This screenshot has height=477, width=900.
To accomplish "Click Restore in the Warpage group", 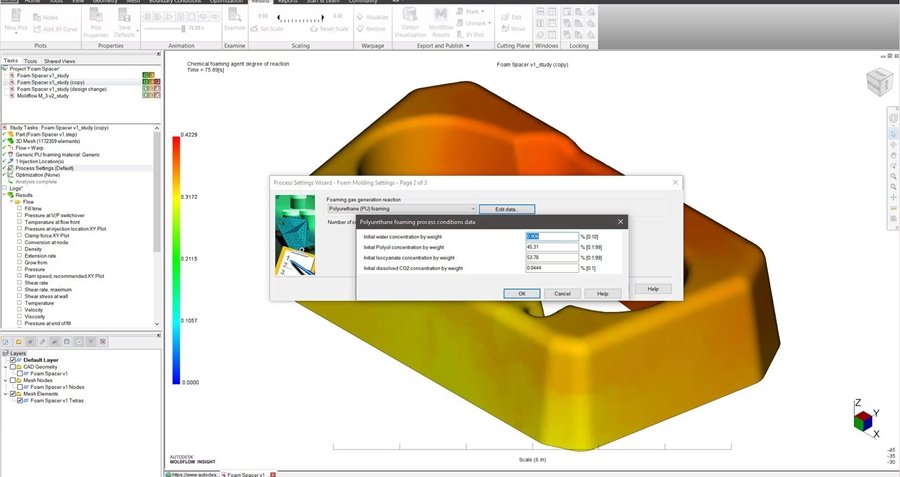I will [371, 29].
